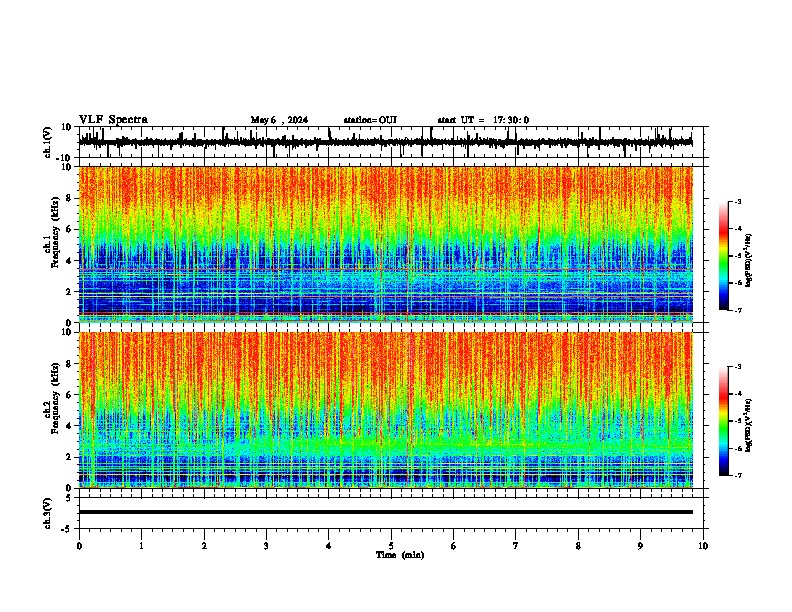
Task: Click the ch.1 "Frequency (kHz)" axis title
Action: 55,232
